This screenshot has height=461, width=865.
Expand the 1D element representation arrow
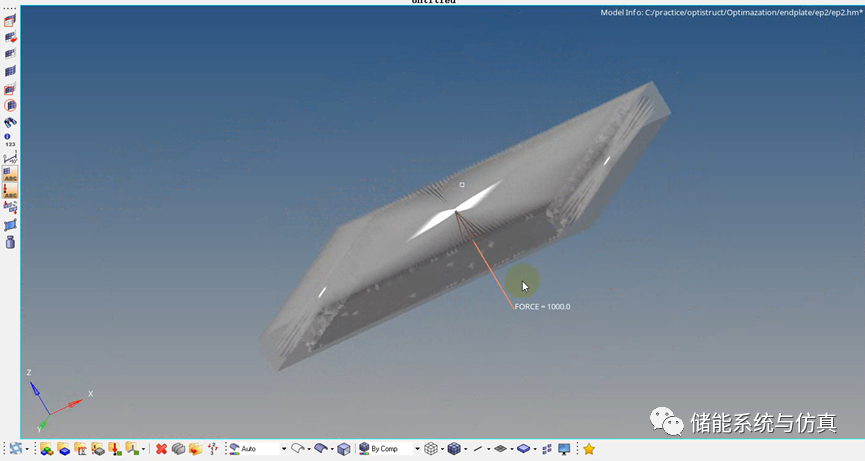click(x=488, y=449)
